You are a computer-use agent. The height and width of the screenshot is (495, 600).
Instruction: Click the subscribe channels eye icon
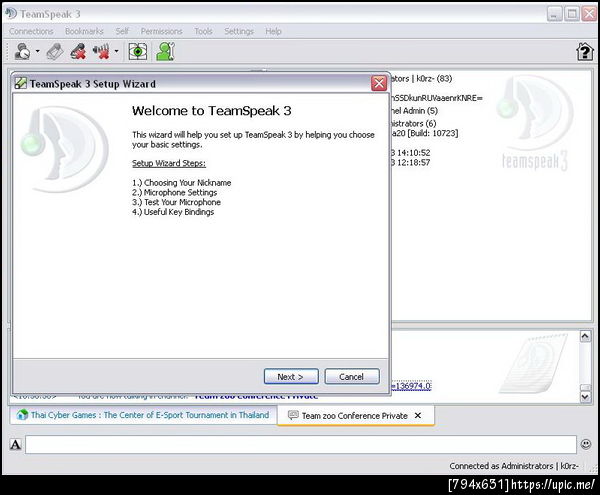pyautogui.click(x=138, y=51)
